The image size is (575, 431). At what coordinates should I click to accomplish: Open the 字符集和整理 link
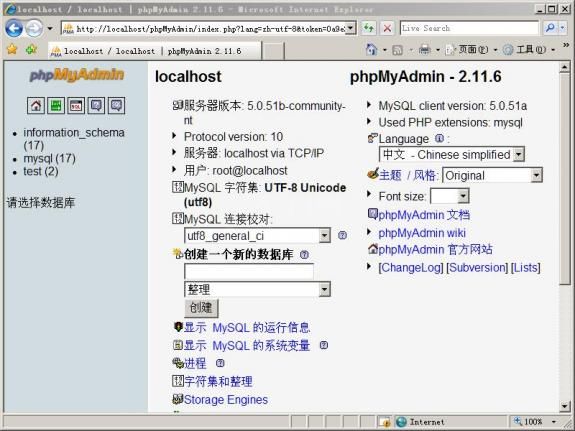pyautogui.click(x=218, y=381)
